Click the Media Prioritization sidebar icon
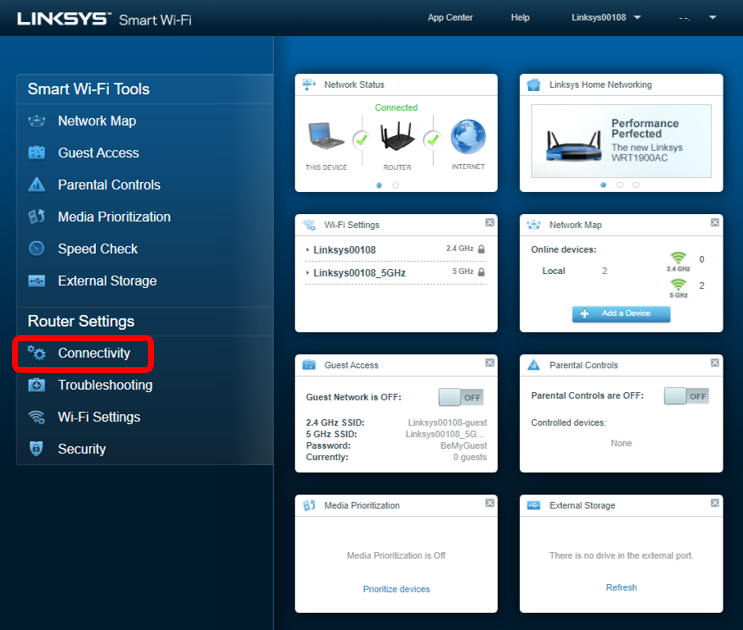Image resolution: width=743 pixels, height=630 pixels. click(36, 217)
